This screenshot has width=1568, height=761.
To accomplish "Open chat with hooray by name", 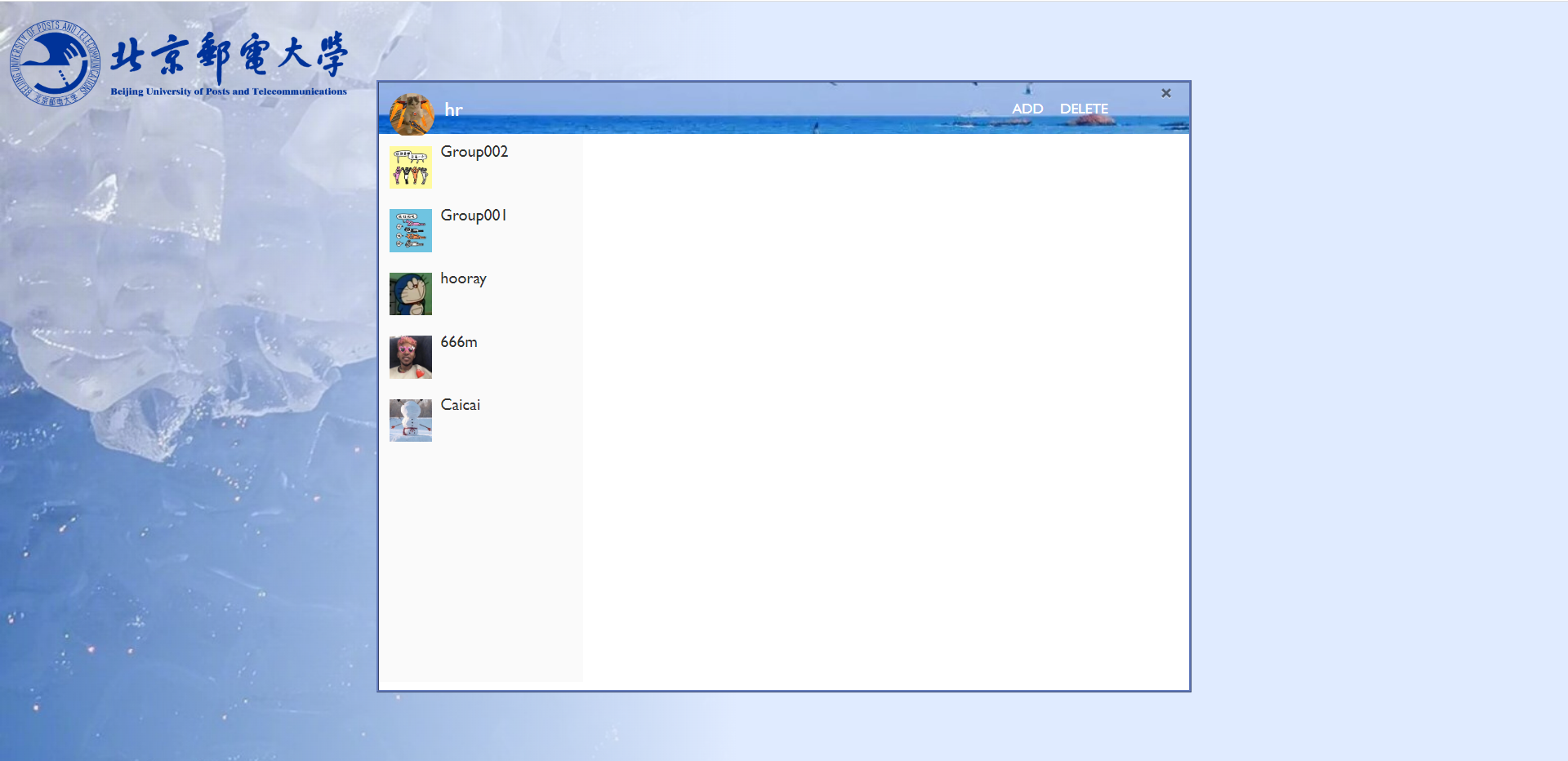I will tap(463, 278).
